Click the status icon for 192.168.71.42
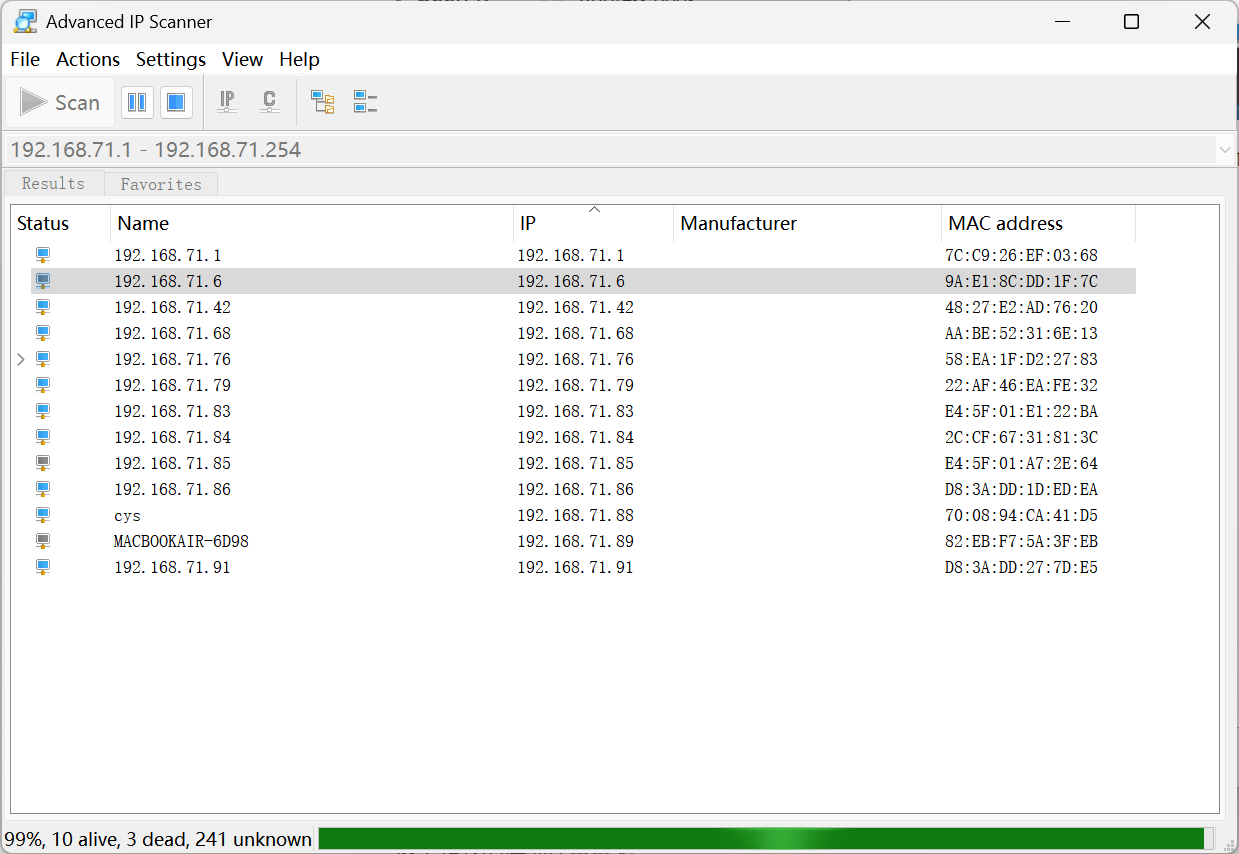The height and width of the screenshot is (854, 1239). tap(43, 307)
